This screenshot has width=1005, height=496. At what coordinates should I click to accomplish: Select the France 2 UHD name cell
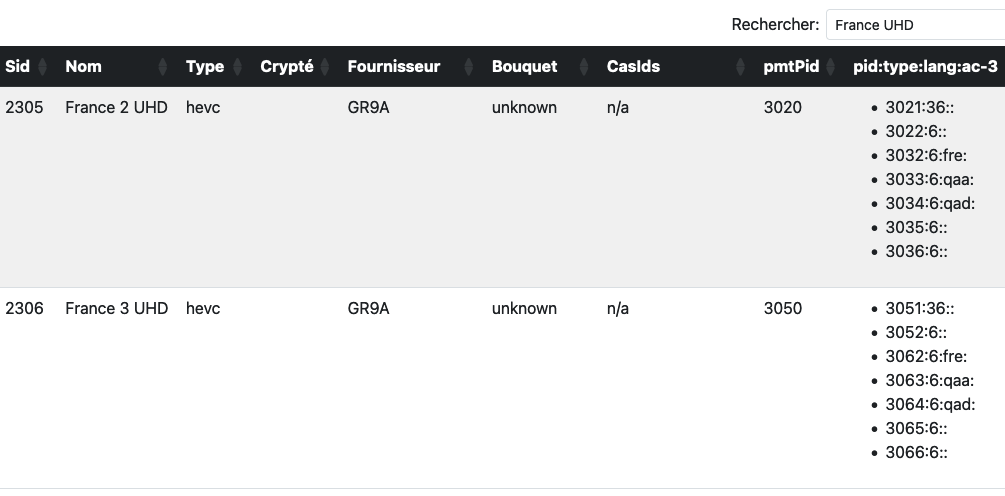click(x=117, y=108)
